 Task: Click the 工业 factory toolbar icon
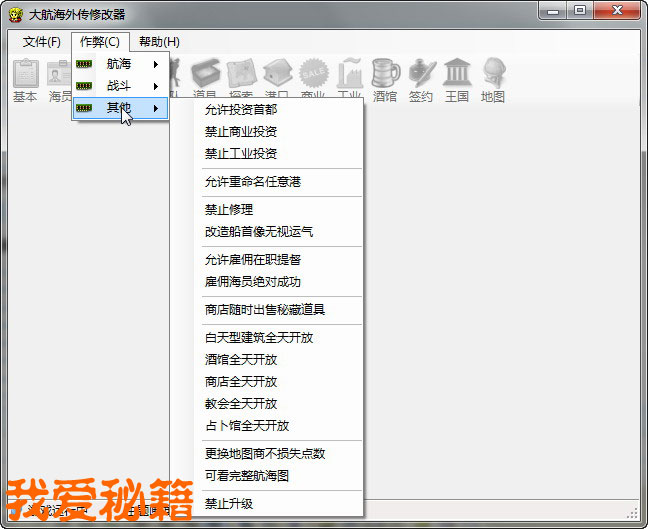tap(349, 79)
